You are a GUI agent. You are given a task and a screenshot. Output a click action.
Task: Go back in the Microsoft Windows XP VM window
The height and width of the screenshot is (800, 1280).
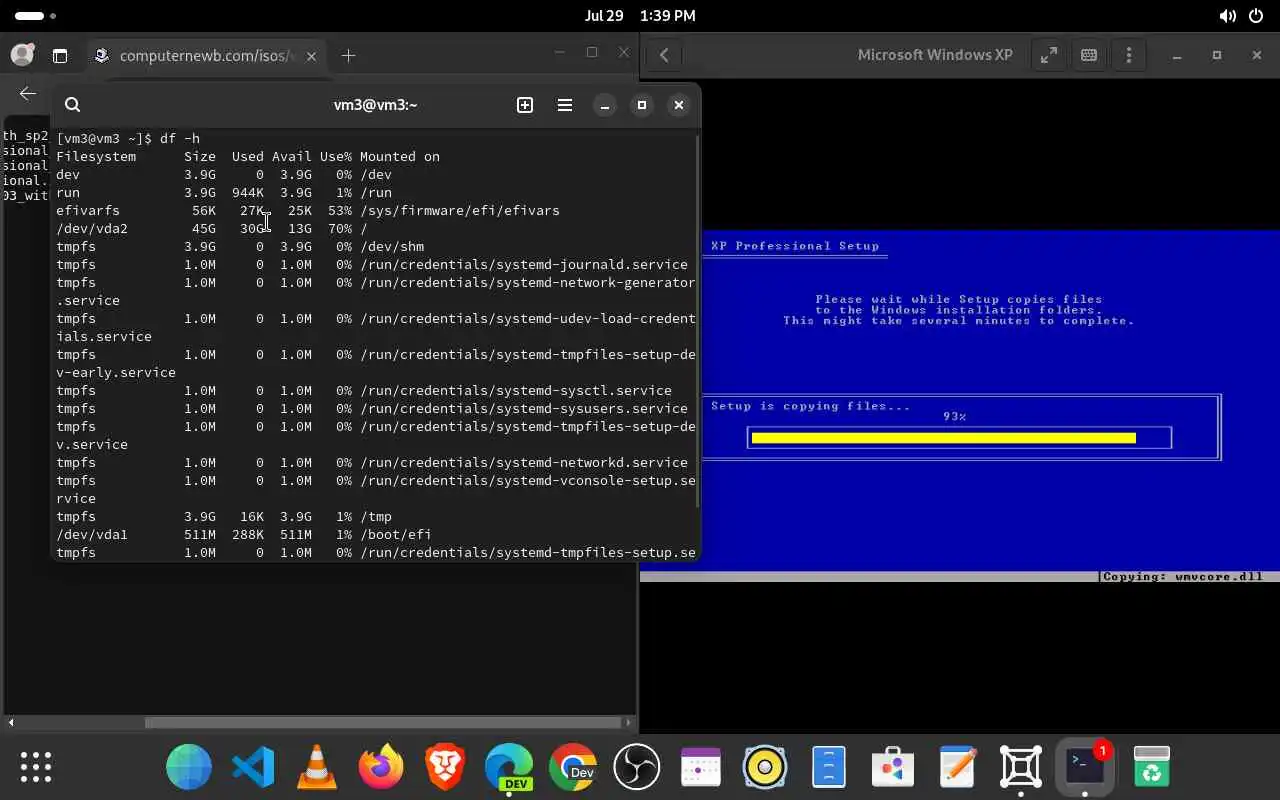tap(664, 55)
